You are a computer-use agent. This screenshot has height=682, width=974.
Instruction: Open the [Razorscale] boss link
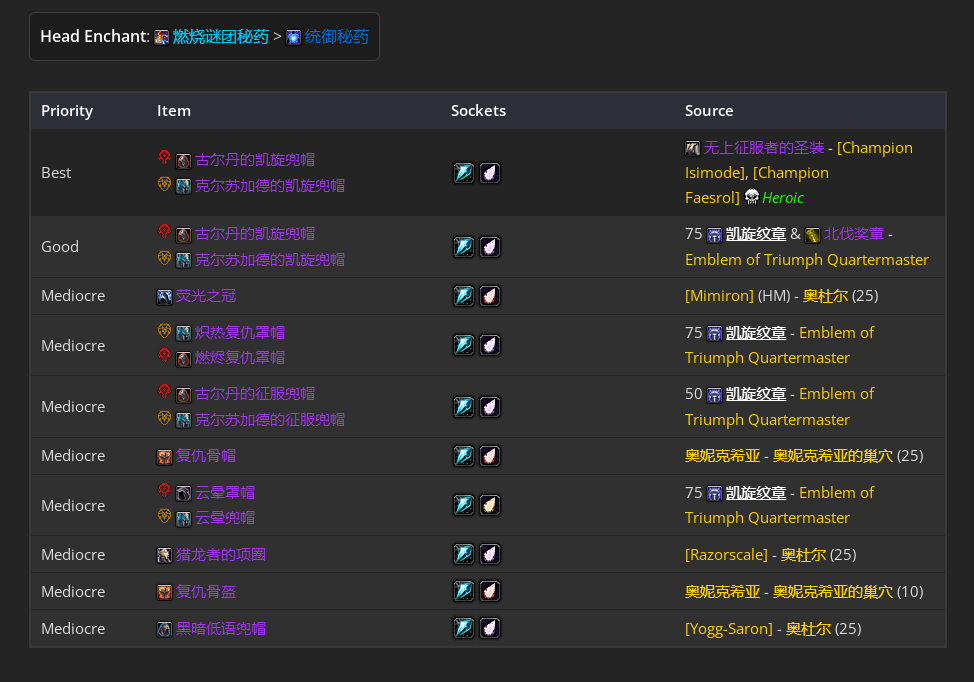[x=726, y=555]
